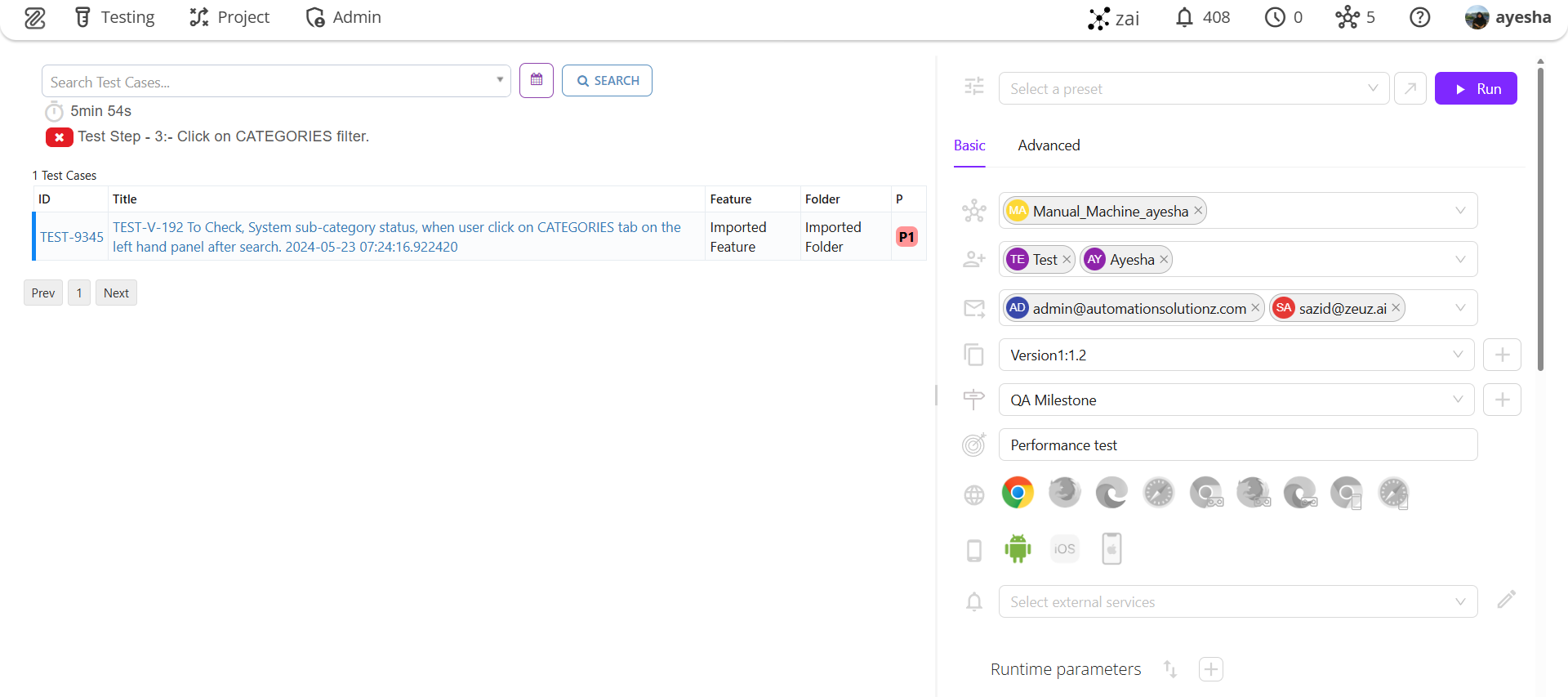Image resolution: width=1568 pixels, height=697 pixels.
Task: Expand the Select a preset dropdown
Action: (x=1193, y=89)
